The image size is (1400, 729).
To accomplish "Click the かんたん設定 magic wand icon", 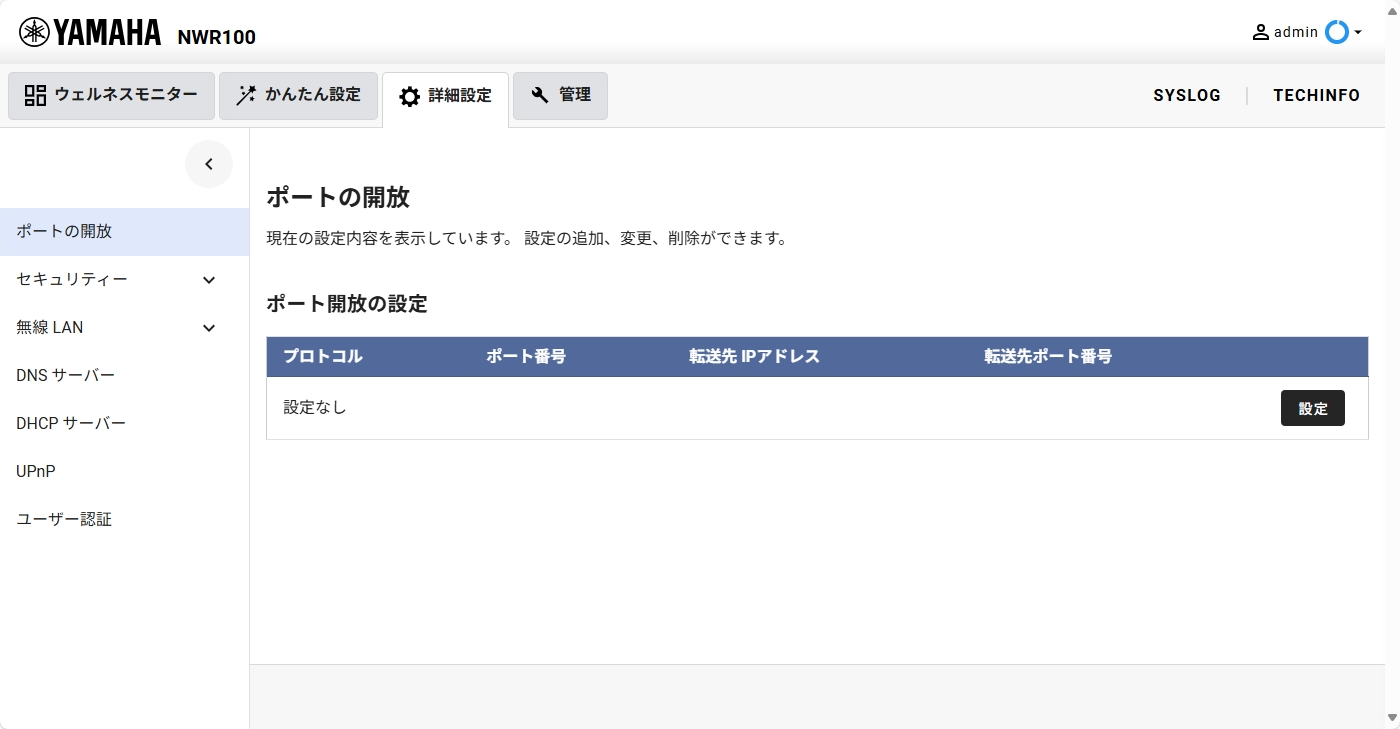I will click(245, 96).
